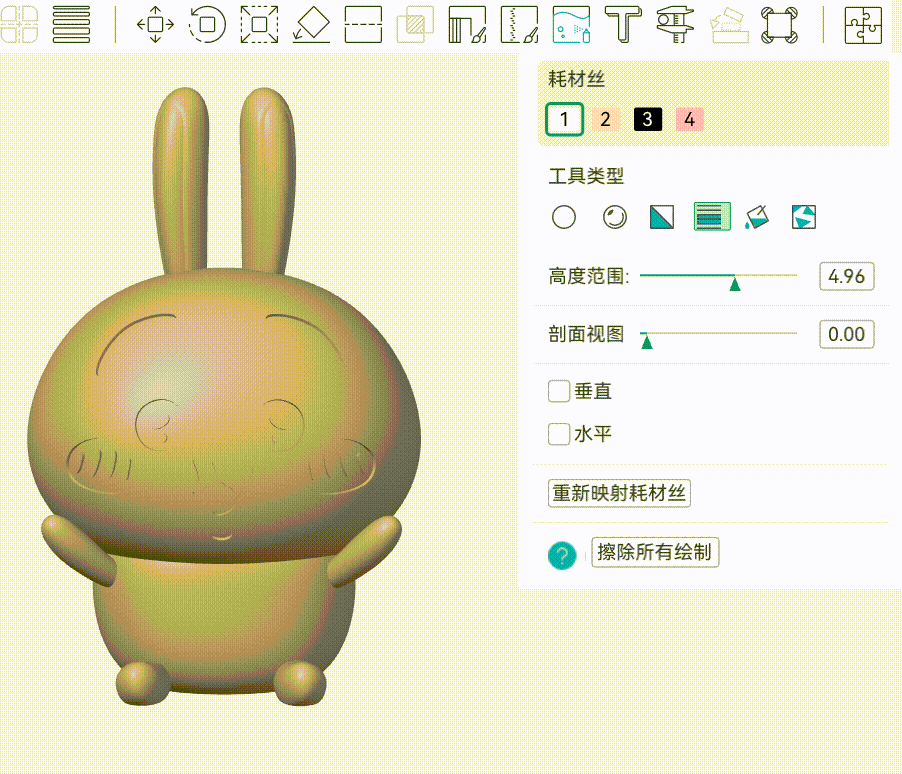Open the seam painting tool
902x774 pixels.
pos(519,24)
